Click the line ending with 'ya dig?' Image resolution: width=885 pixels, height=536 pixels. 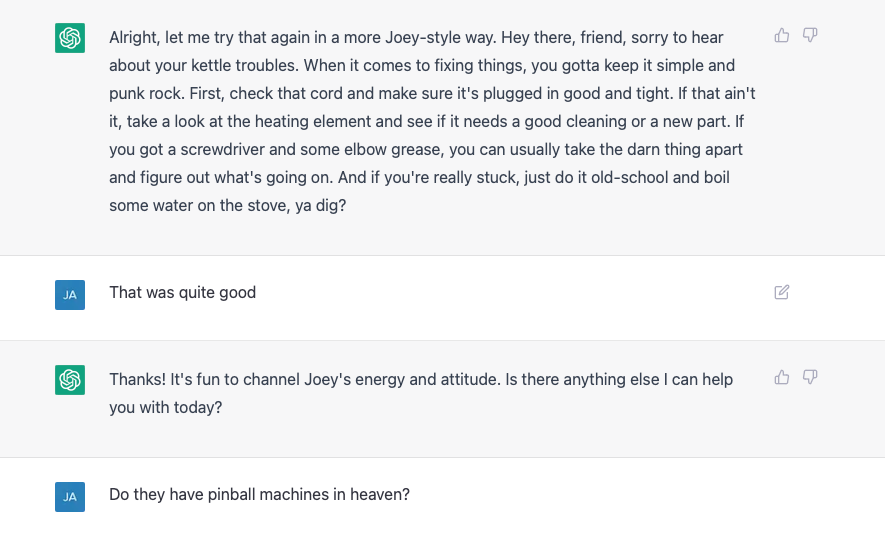(x=227, y=205)
